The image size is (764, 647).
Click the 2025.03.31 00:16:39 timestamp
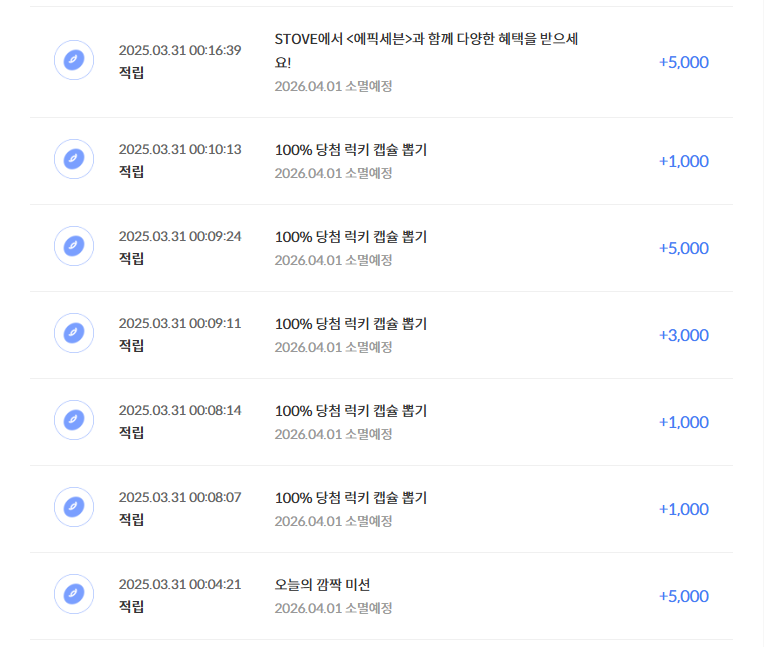(x=180, y=50)
